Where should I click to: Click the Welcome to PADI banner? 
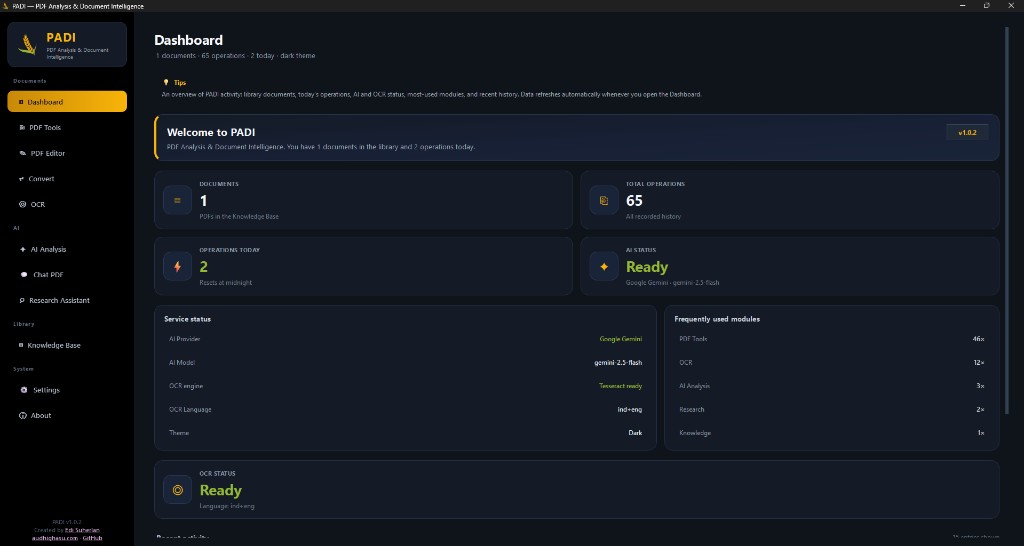tap(577, 138)
